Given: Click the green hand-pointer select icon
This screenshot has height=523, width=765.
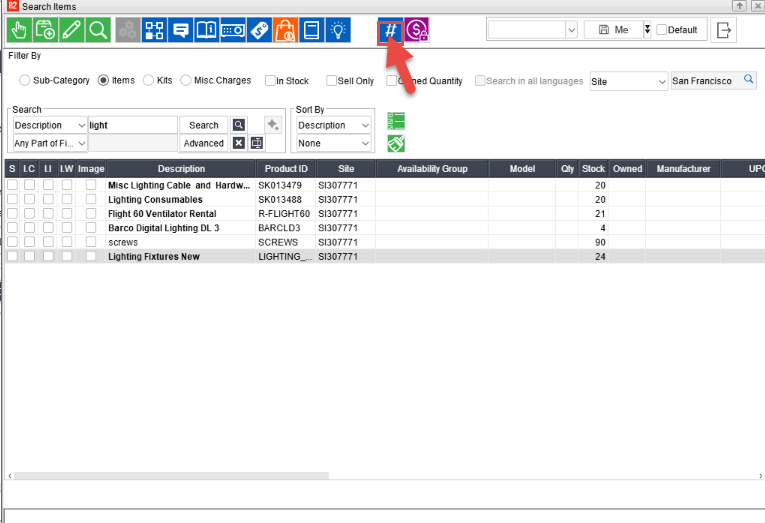Looking at the screenshot, I should pyautogui.click(x=19, y=30).
